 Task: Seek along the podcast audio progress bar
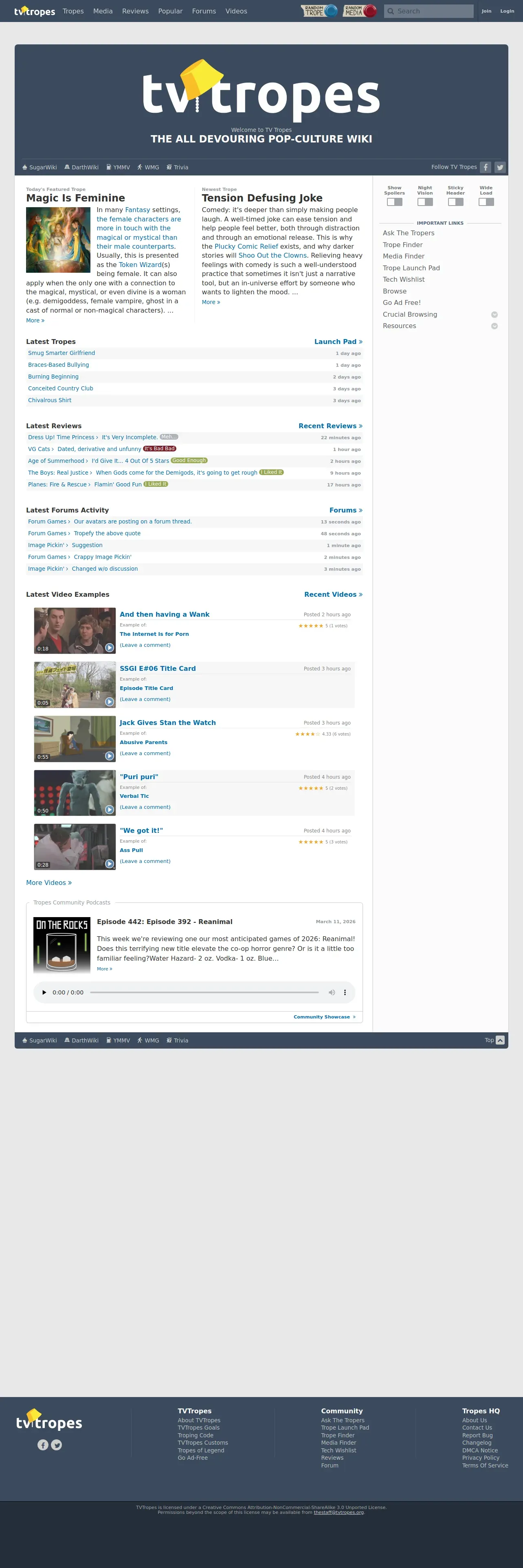click(204, 992)
